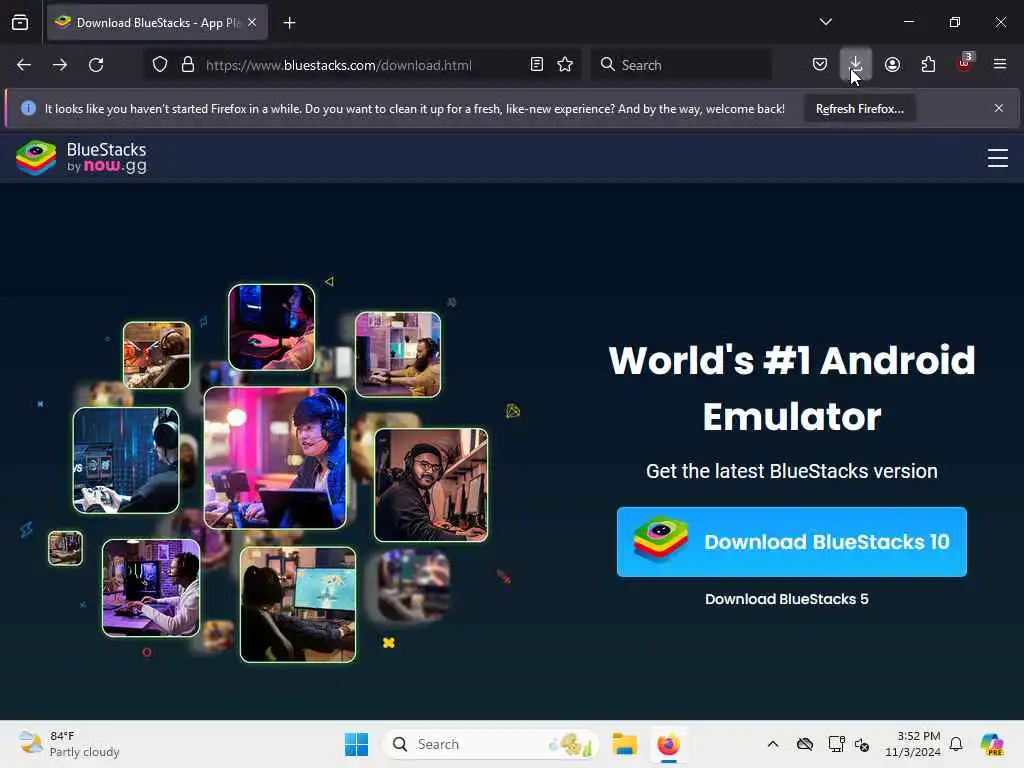
Task: Open clock and date 3:52 PM
Action: 913,744
